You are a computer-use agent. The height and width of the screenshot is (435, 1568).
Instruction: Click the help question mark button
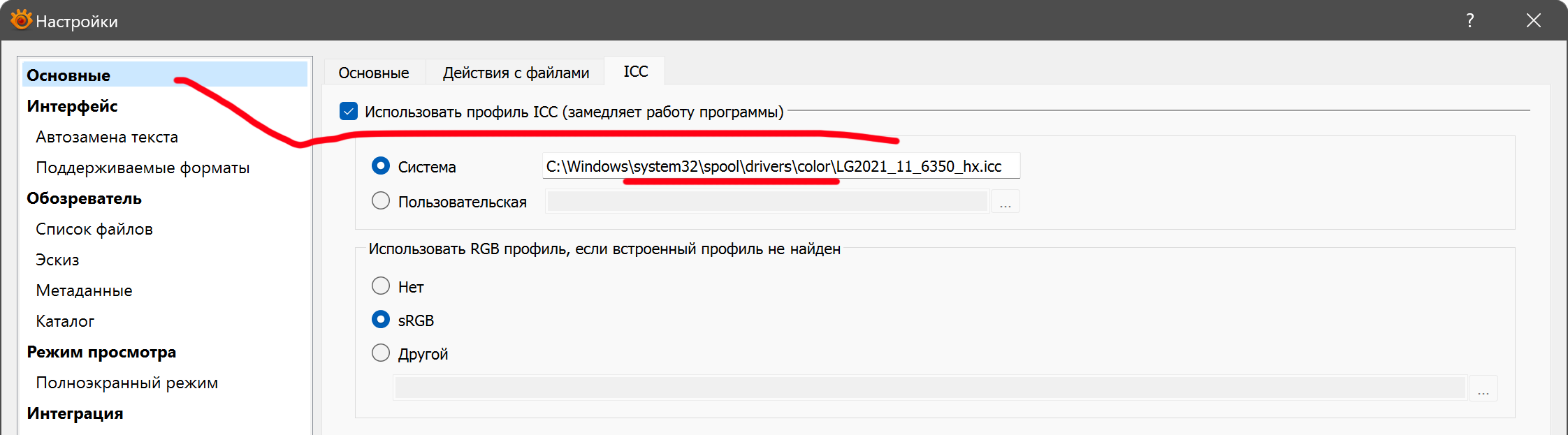coord(1469,20)
